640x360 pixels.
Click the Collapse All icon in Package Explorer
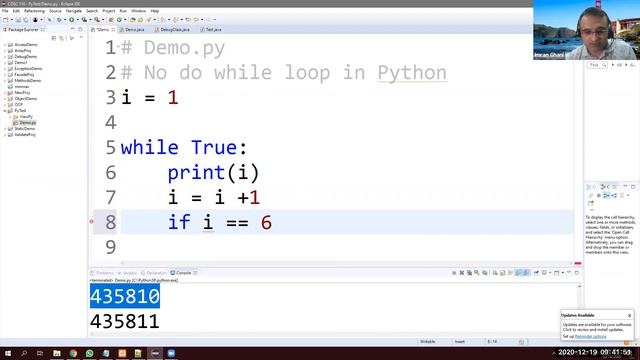tap(54, 38)
